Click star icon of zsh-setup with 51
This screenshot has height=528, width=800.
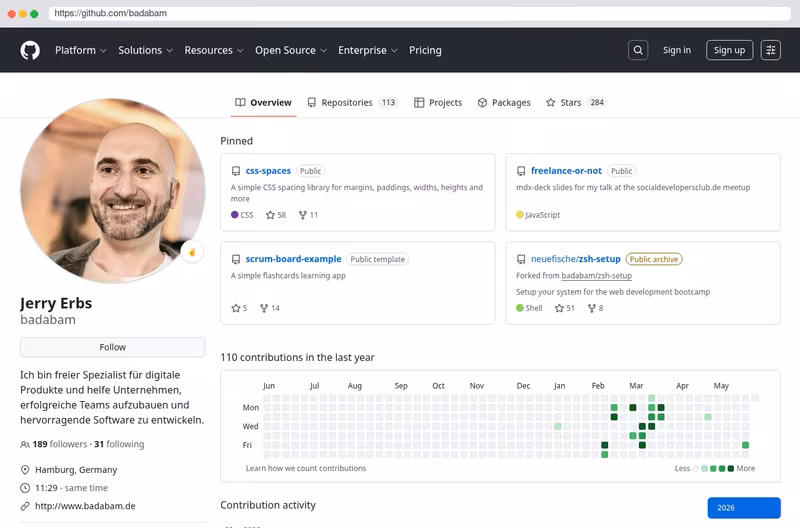(x=559, y=308)
